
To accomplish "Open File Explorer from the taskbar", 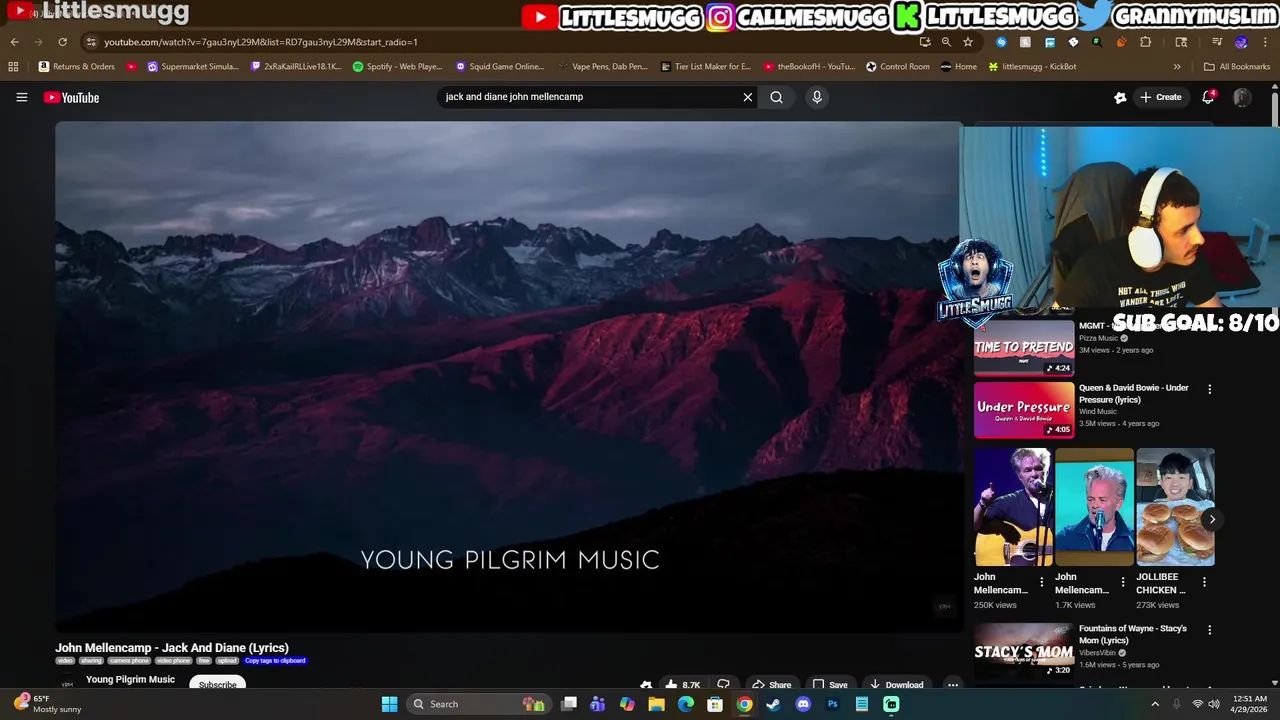I will coord(656,704).
